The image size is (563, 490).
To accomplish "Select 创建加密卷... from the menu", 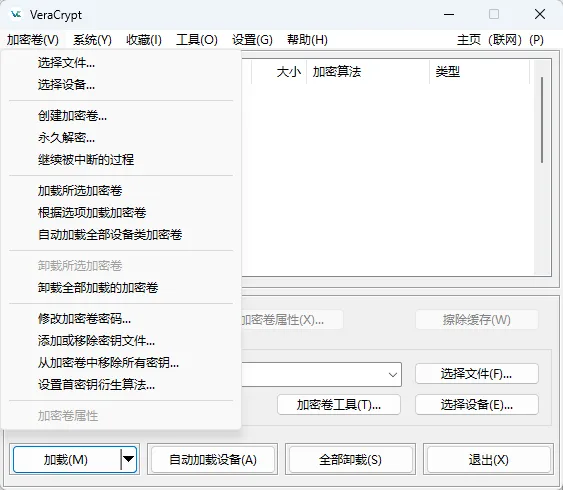I will point(121,116).
